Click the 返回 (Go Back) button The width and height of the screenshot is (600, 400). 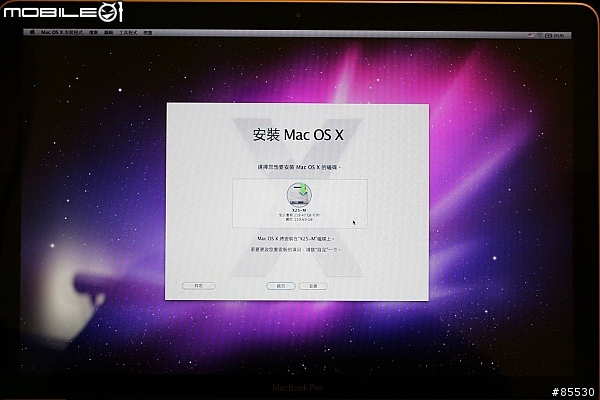click(x=280, y=286)
